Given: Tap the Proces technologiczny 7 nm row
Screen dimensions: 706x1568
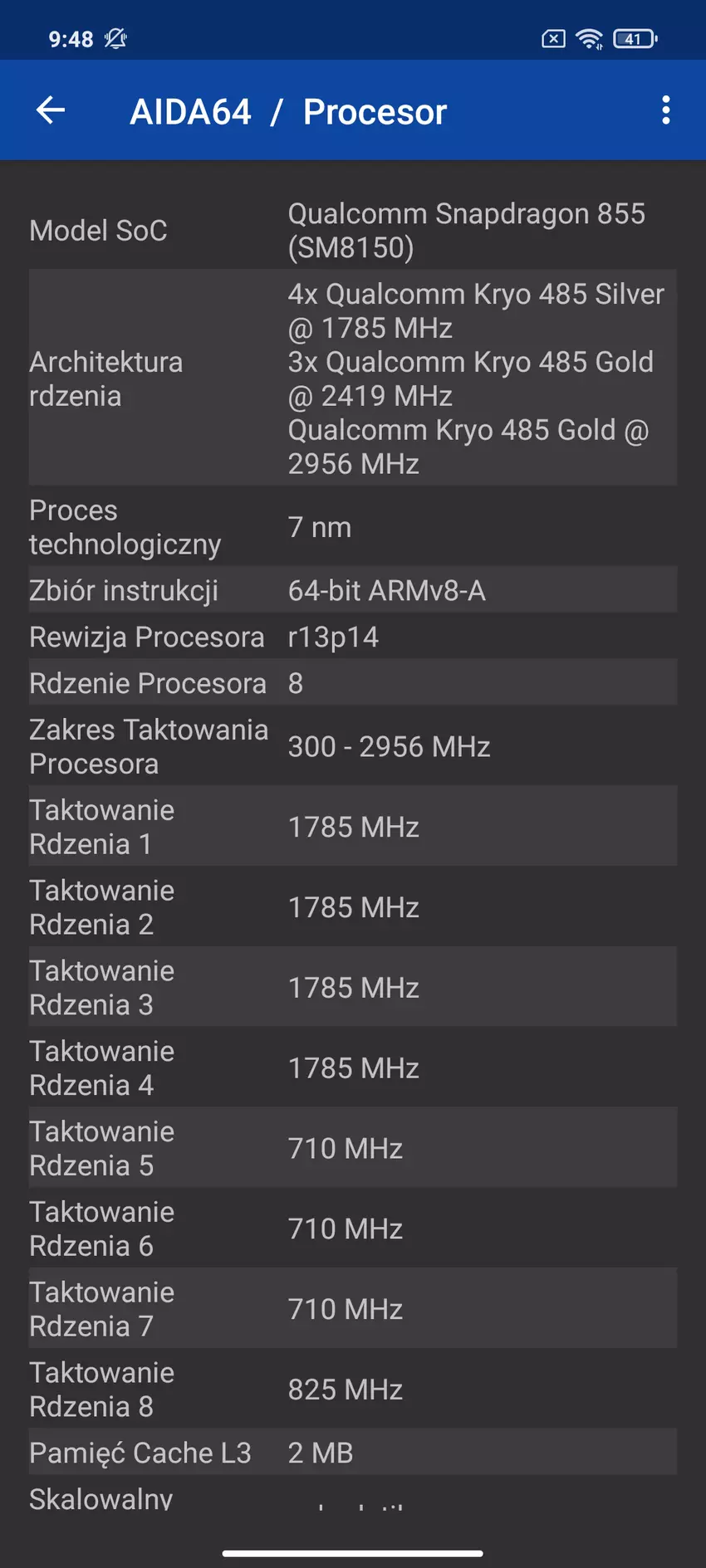Looking at the screenshot, I should coord(353,527).
